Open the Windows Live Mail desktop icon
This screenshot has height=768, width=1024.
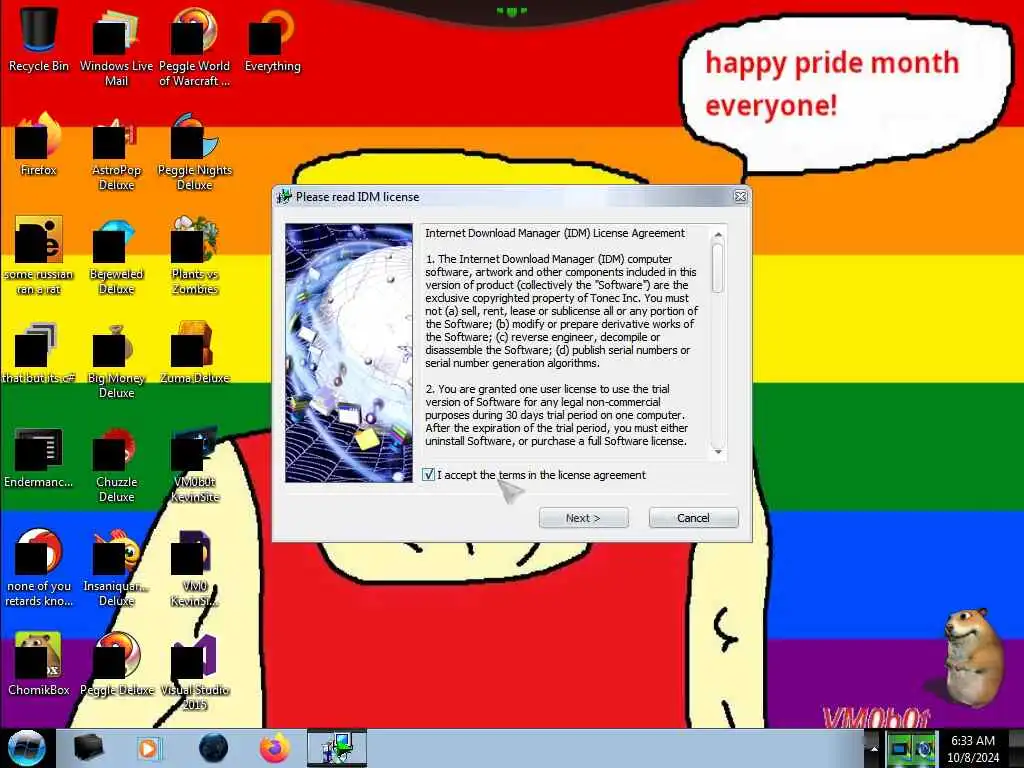click(x=116, y=46)
